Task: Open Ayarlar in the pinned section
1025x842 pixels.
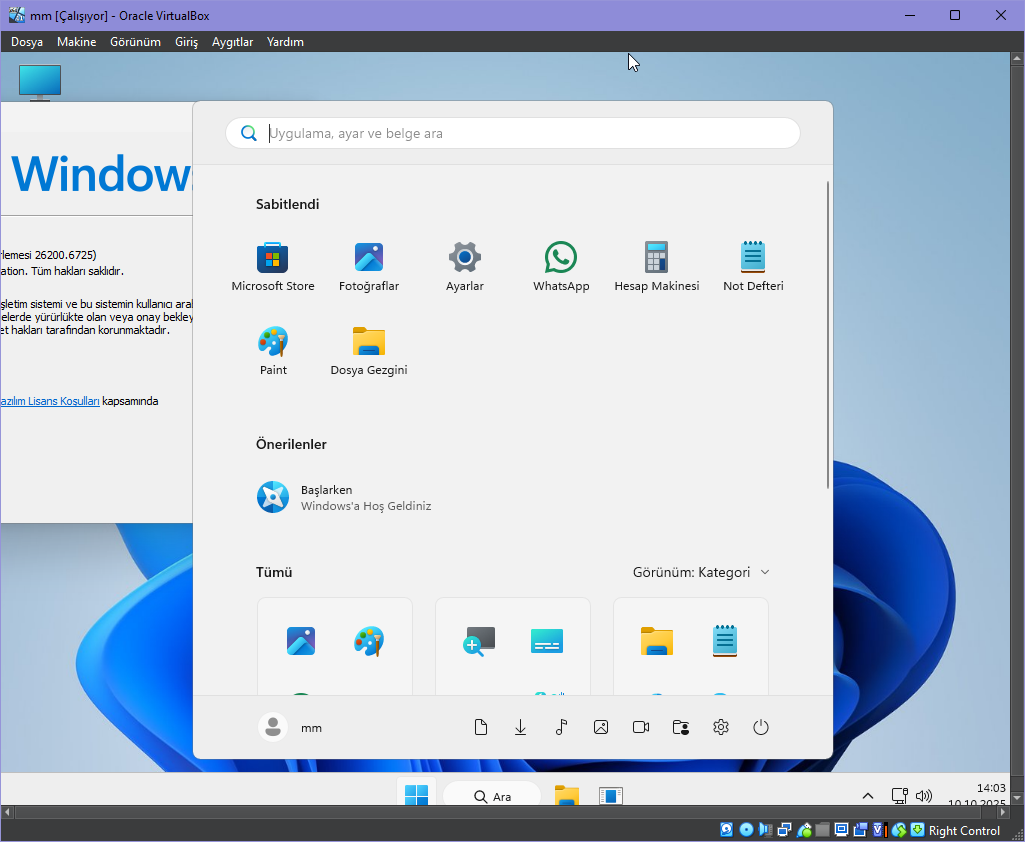Action: [x=465, y=266]
